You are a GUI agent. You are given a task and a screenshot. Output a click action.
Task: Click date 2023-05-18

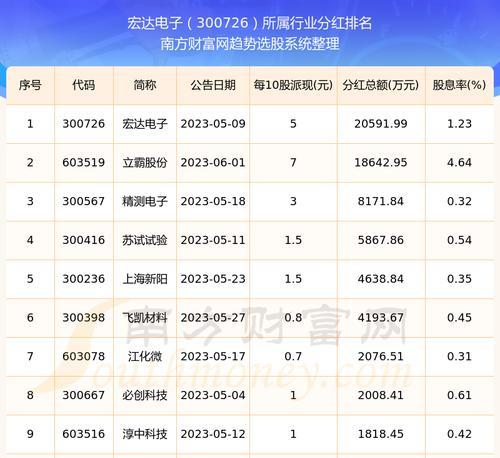tap(213, 201)
